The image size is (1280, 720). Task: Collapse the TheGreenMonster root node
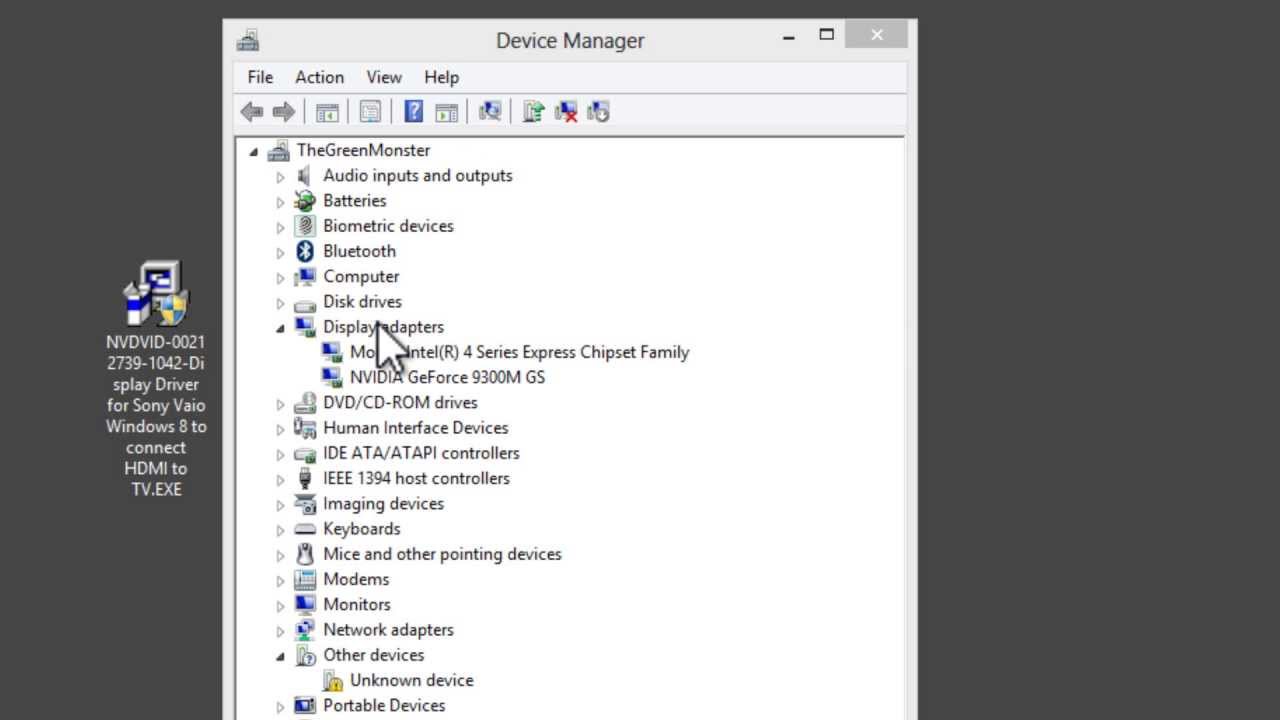[x=254, y=152]
